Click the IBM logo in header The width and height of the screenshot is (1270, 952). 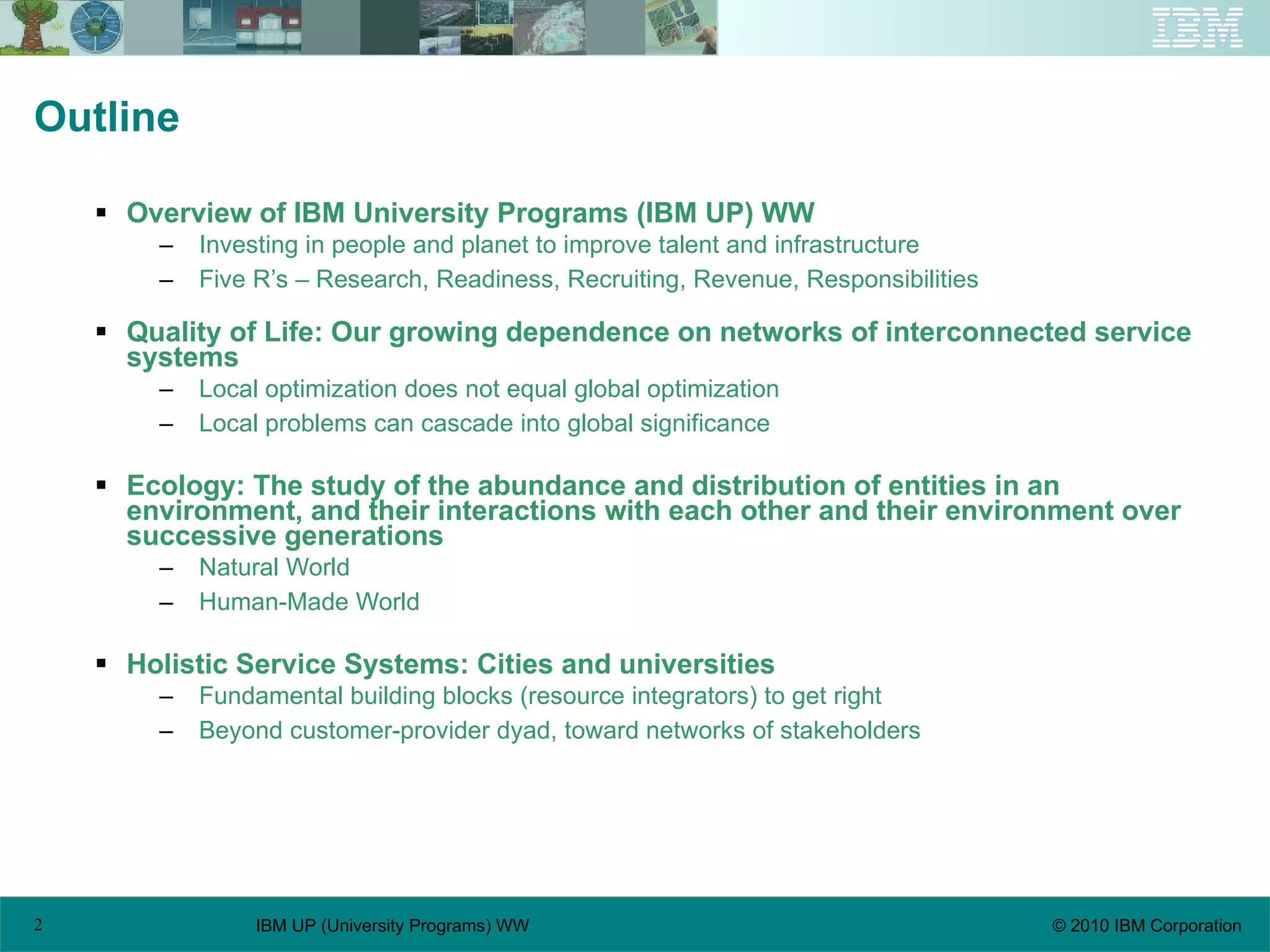[x=1197, y=27]
